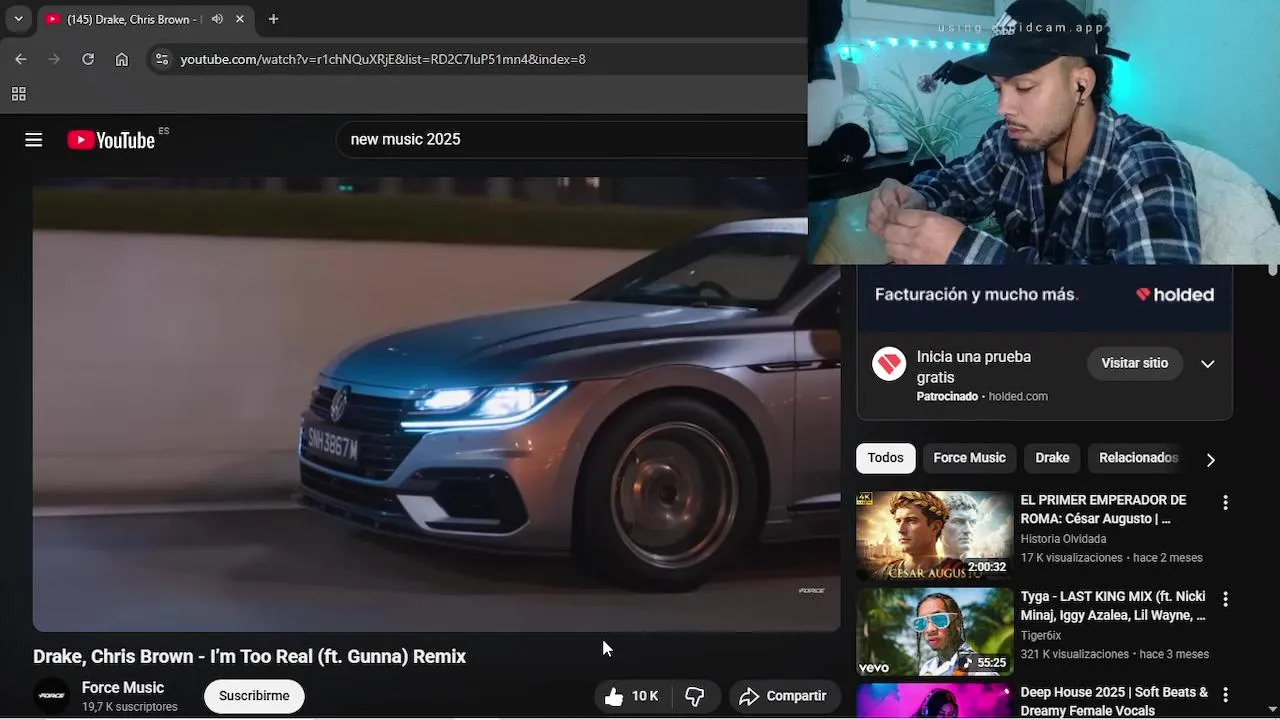Screen dimensions: 1280x720
Task: Open 'Tyga - LAST KING MIX' video title
Action: (1113, 605)
